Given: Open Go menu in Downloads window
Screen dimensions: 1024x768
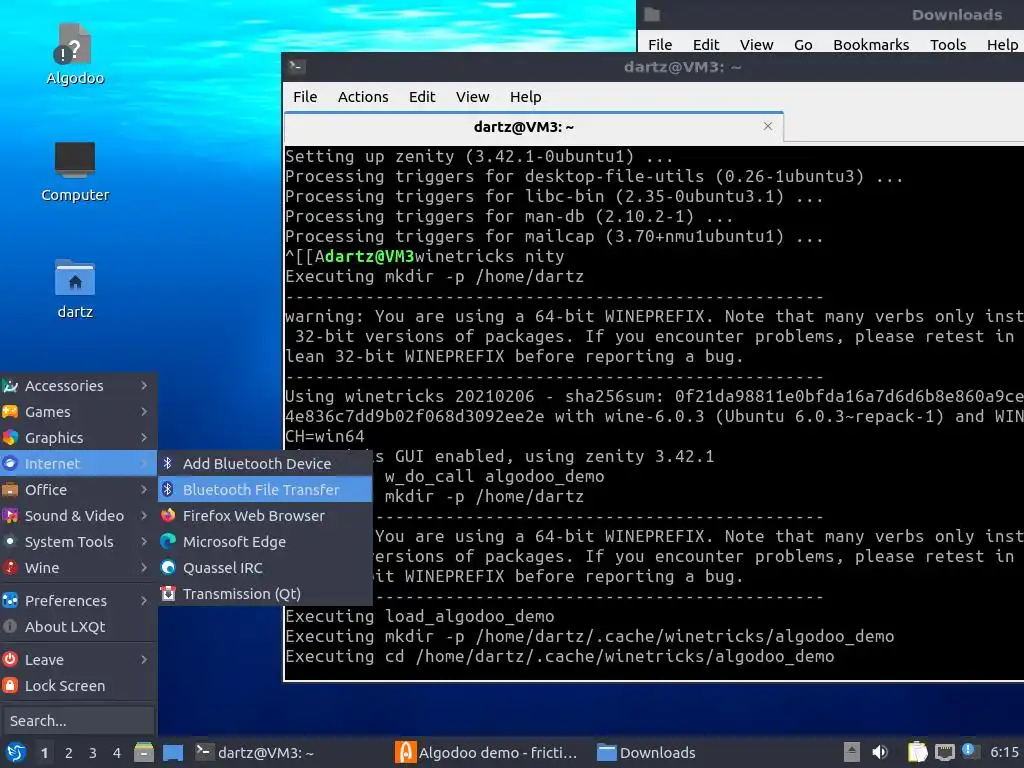Looking at the screenshot, I should [803, 44].
